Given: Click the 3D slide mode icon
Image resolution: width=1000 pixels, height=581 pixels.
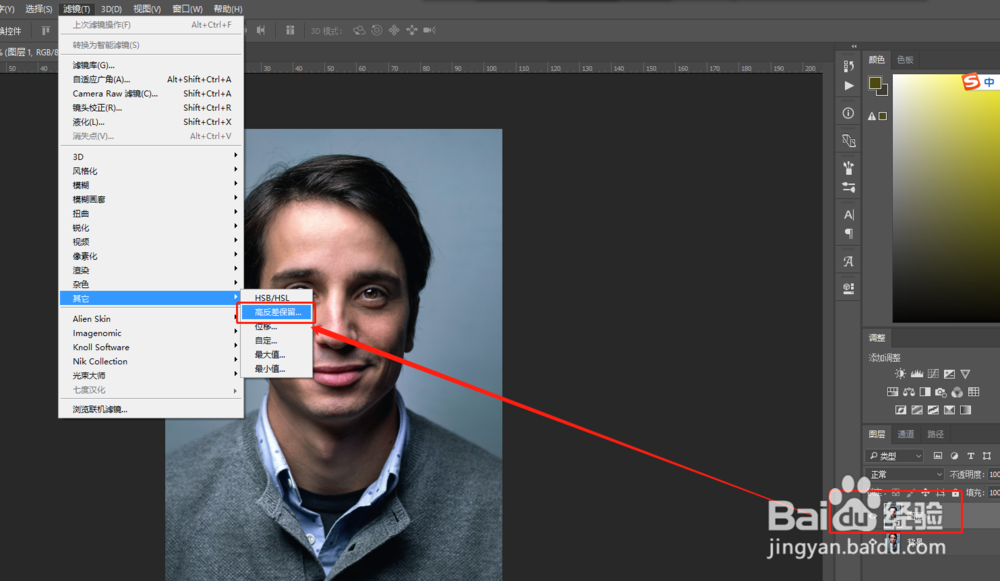Looking at the screenshot, I should tap(412, 30).
